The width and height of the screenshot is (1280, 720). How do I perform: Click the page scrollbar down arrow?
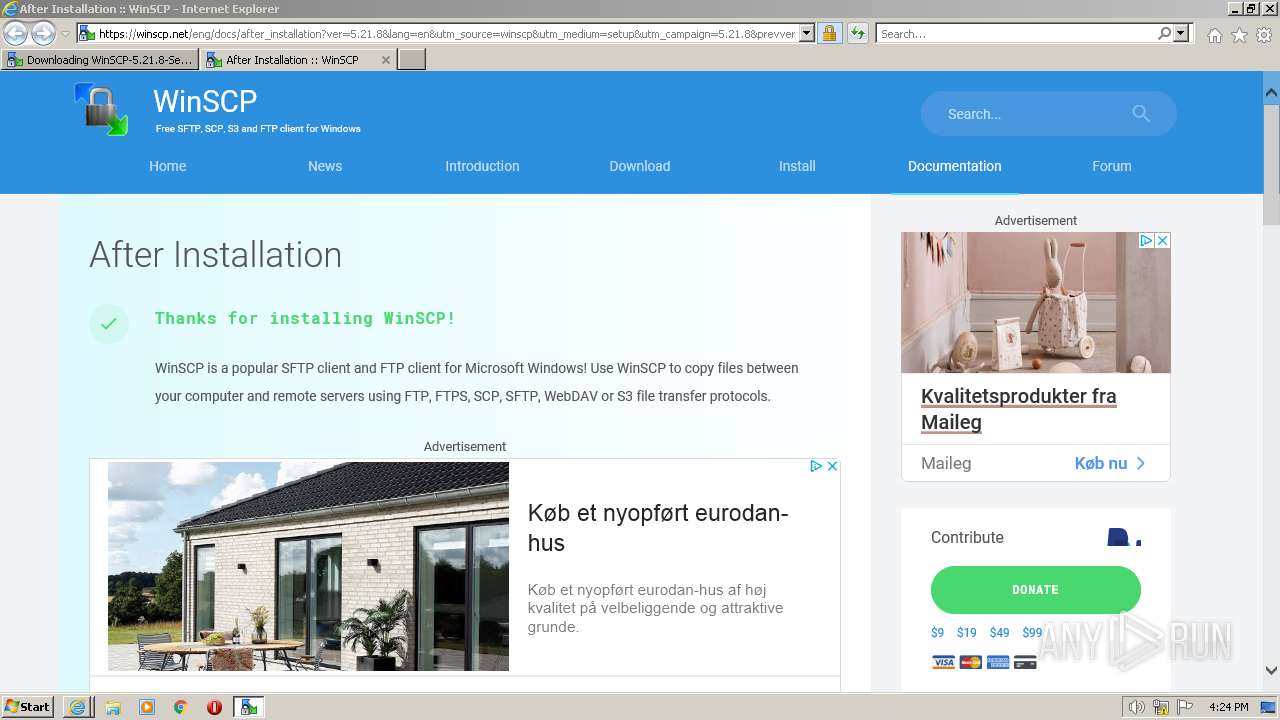click(x=1271, y=671)
